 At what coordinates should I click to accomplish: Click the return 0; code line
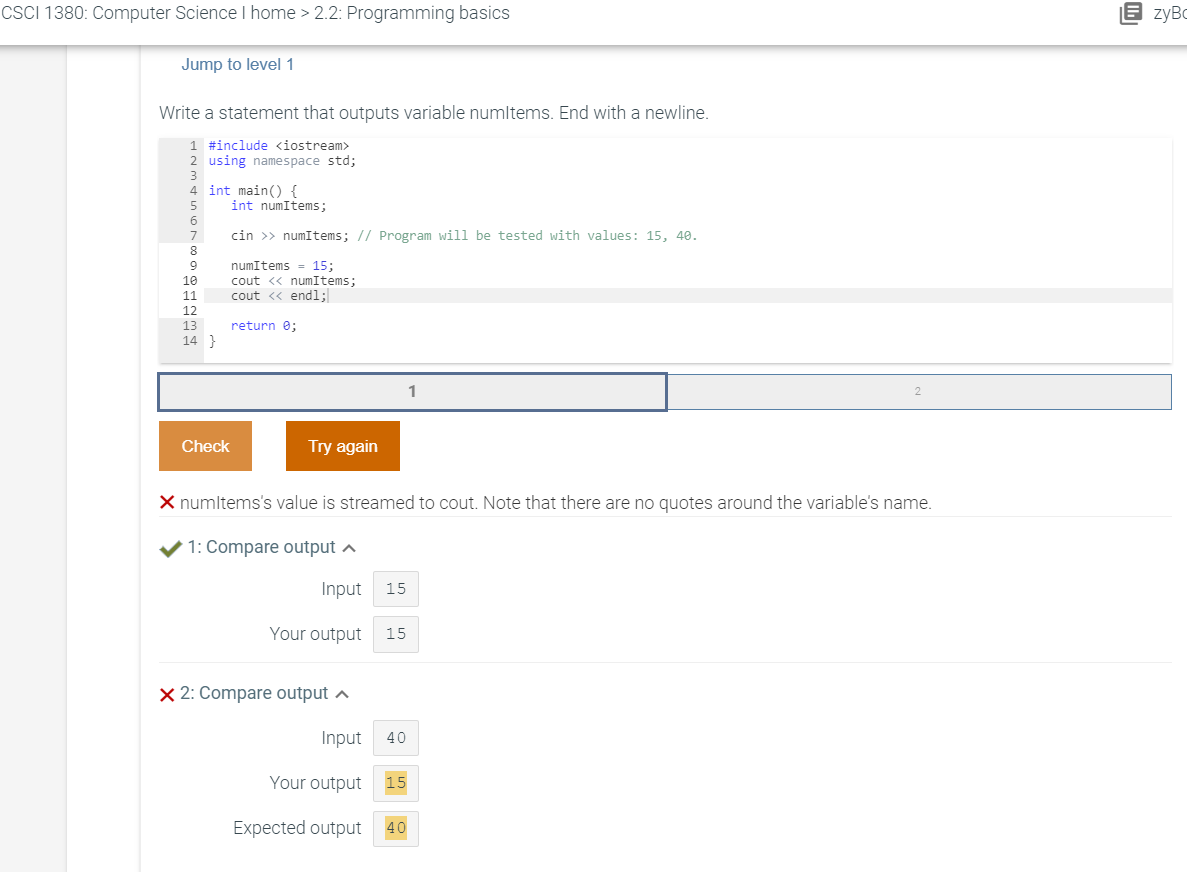pos(264,325)
